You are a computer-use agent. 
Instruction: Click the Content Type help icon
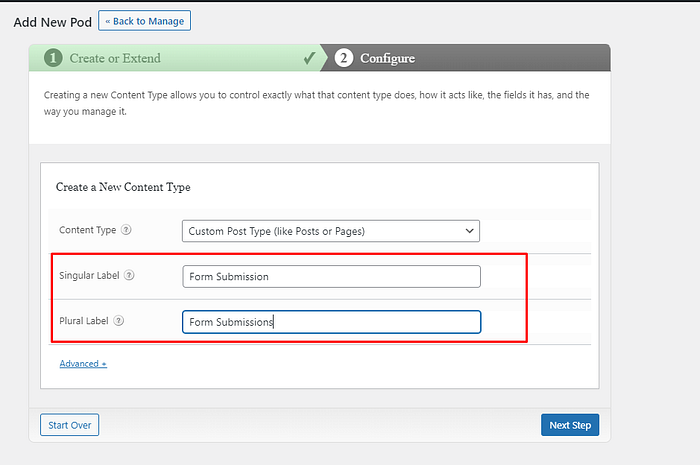[x=126, y=230]
